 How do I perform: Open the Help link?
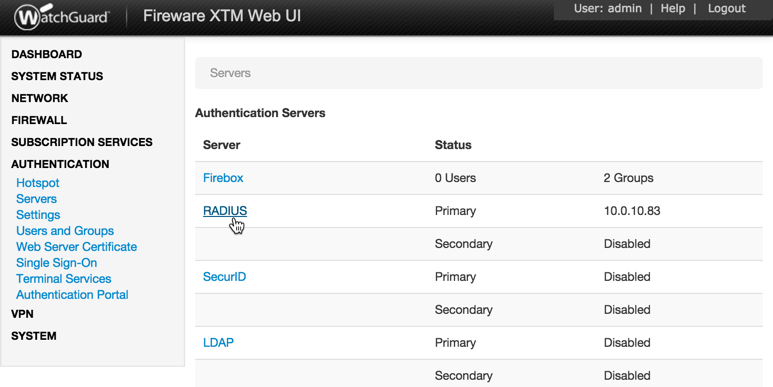click(x=672, y=8)
